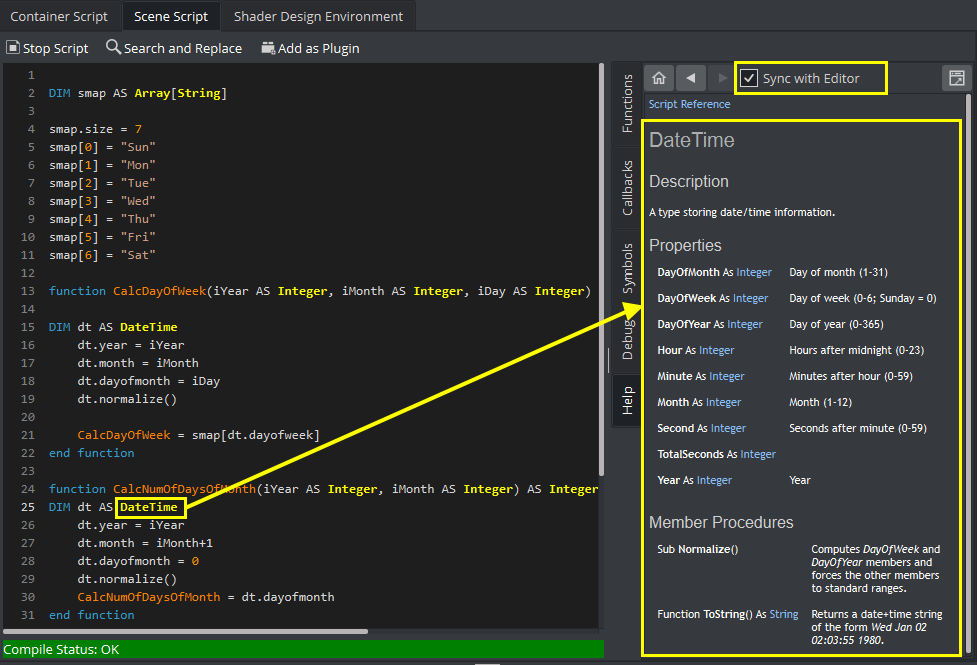Go forward in help history
This screenshot has width=977, height=665.
pyautogui.click(x=722, y=78)
